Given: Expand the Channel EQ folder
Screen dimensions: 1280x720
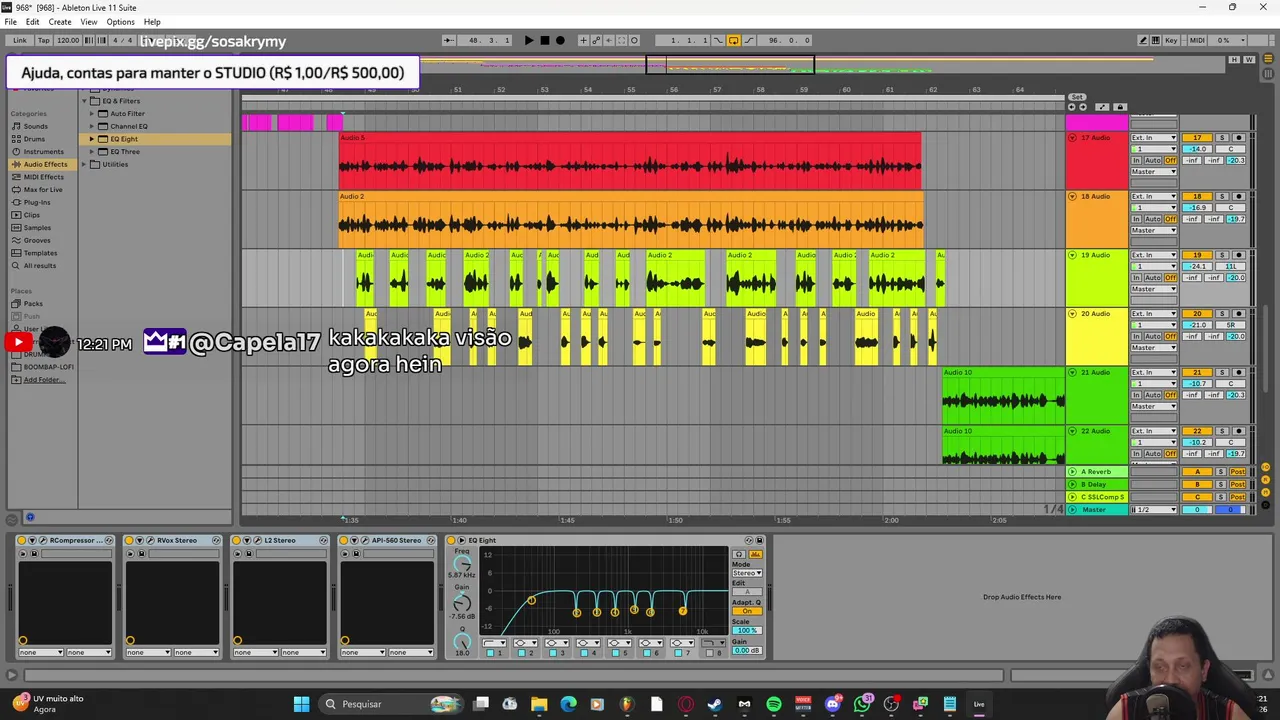Looking at the screenshot, I should coord(91,126).
